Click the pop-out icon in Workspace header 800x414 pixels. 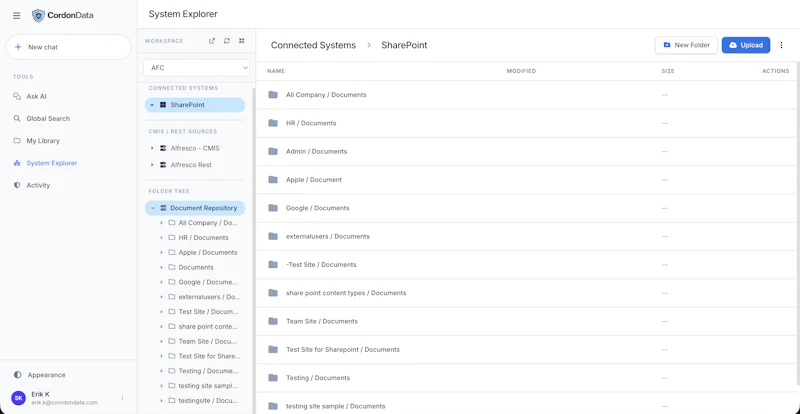point(212,41)
